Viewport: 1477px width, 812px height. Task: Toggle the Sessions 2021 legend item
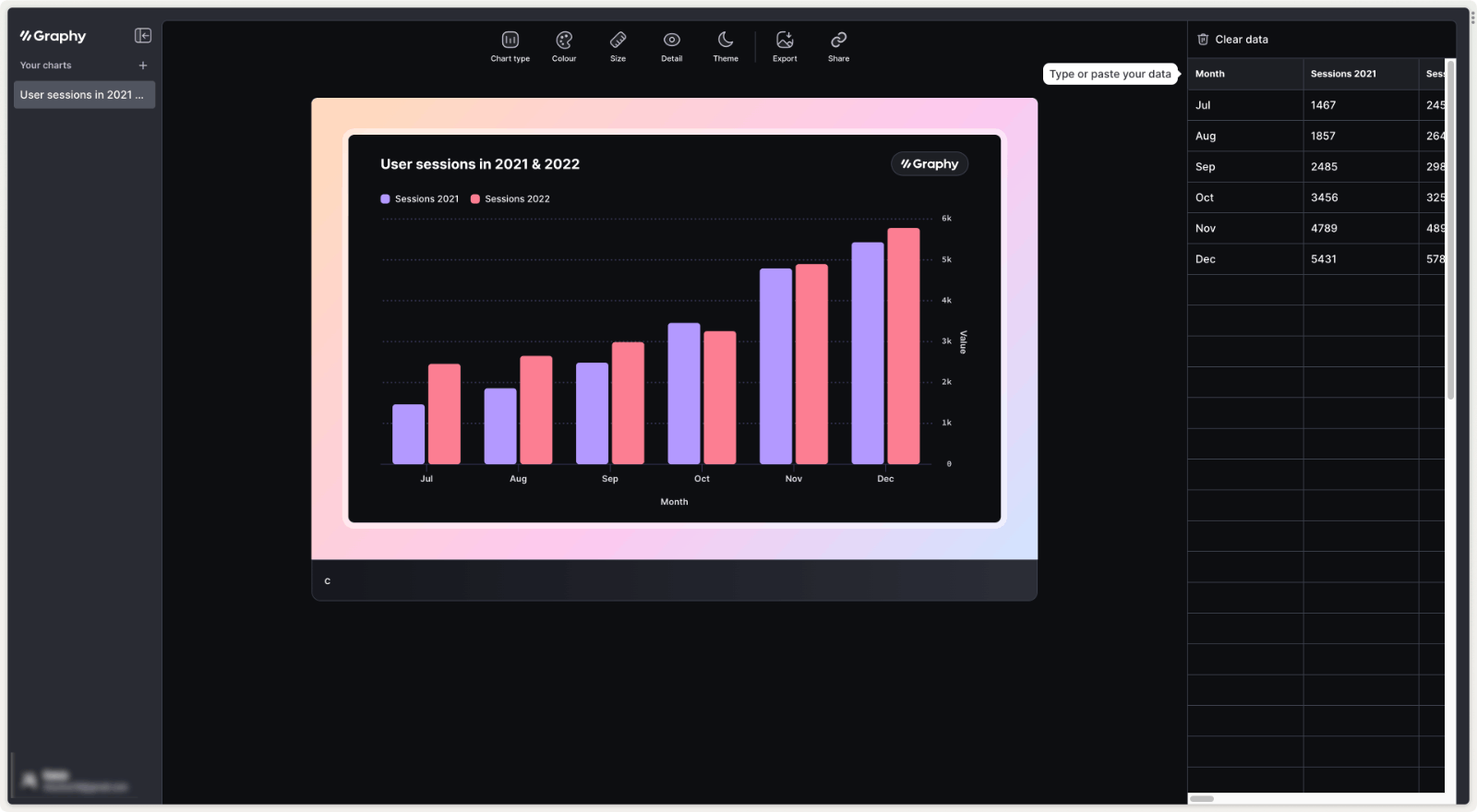(x=419, y=199)
